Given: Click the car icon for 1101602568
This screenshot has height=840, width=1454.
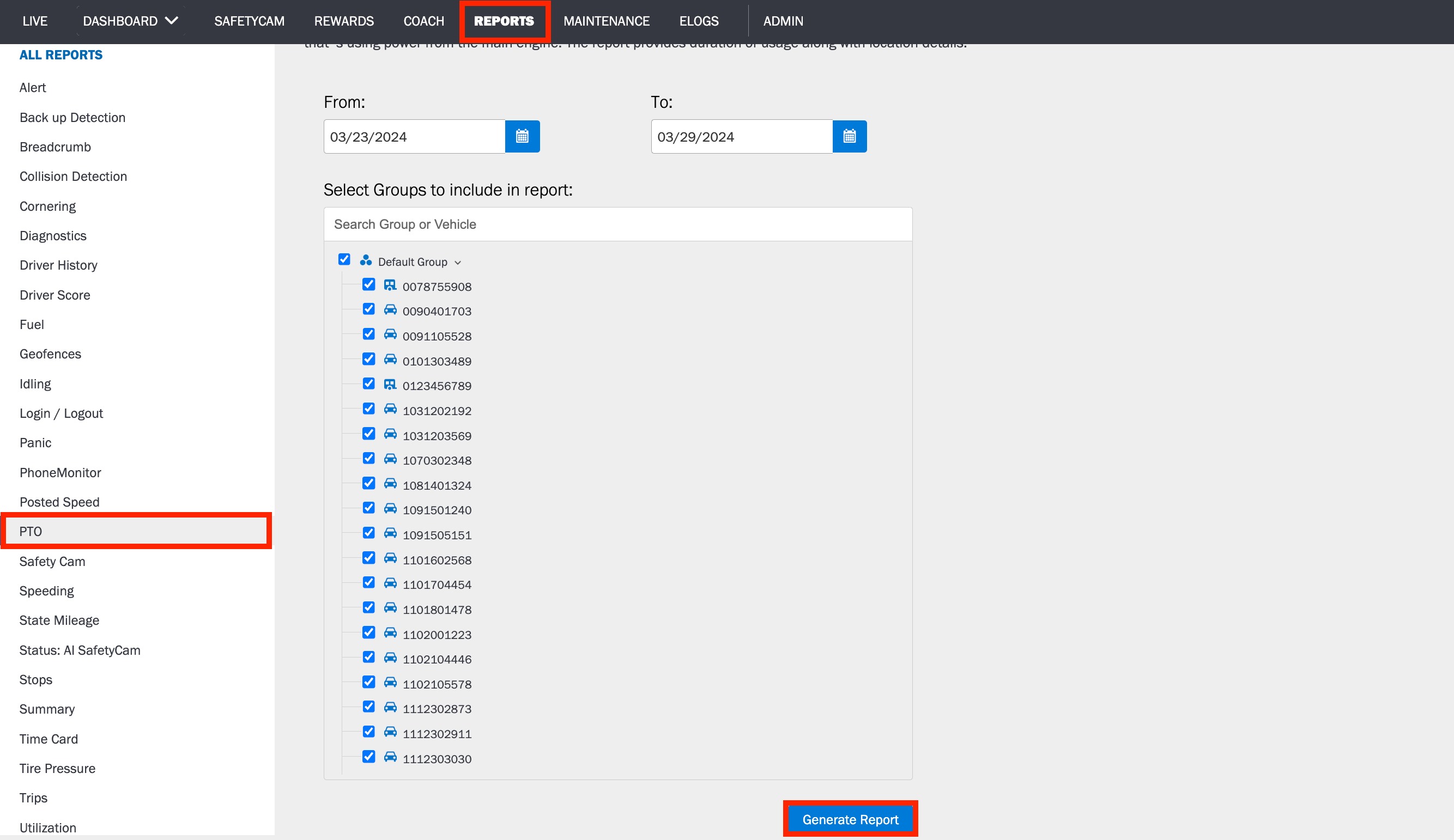Looking at the screenshot, I should click(390, 558).
